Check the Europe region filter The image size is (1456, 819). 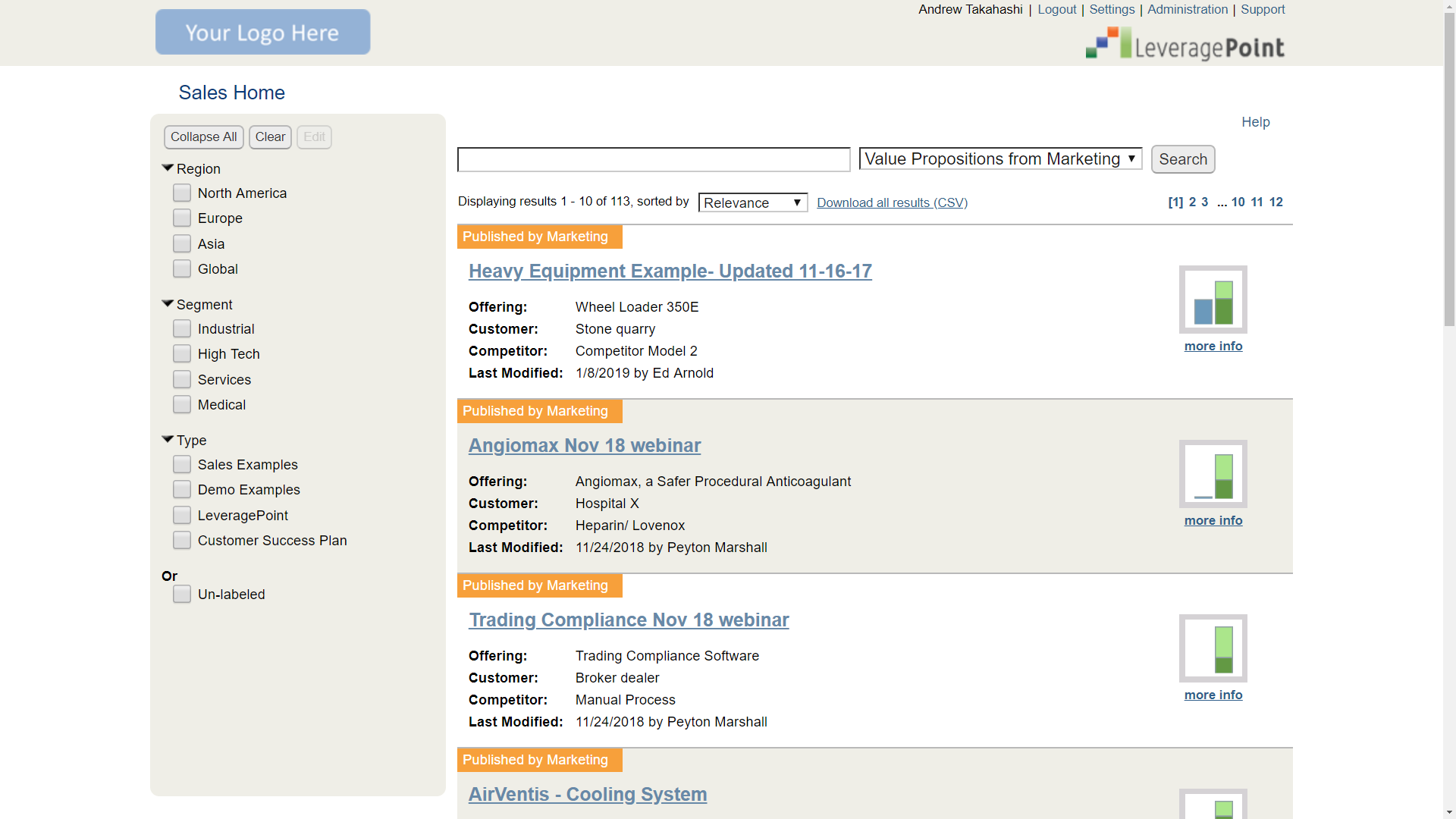[182, 218]
